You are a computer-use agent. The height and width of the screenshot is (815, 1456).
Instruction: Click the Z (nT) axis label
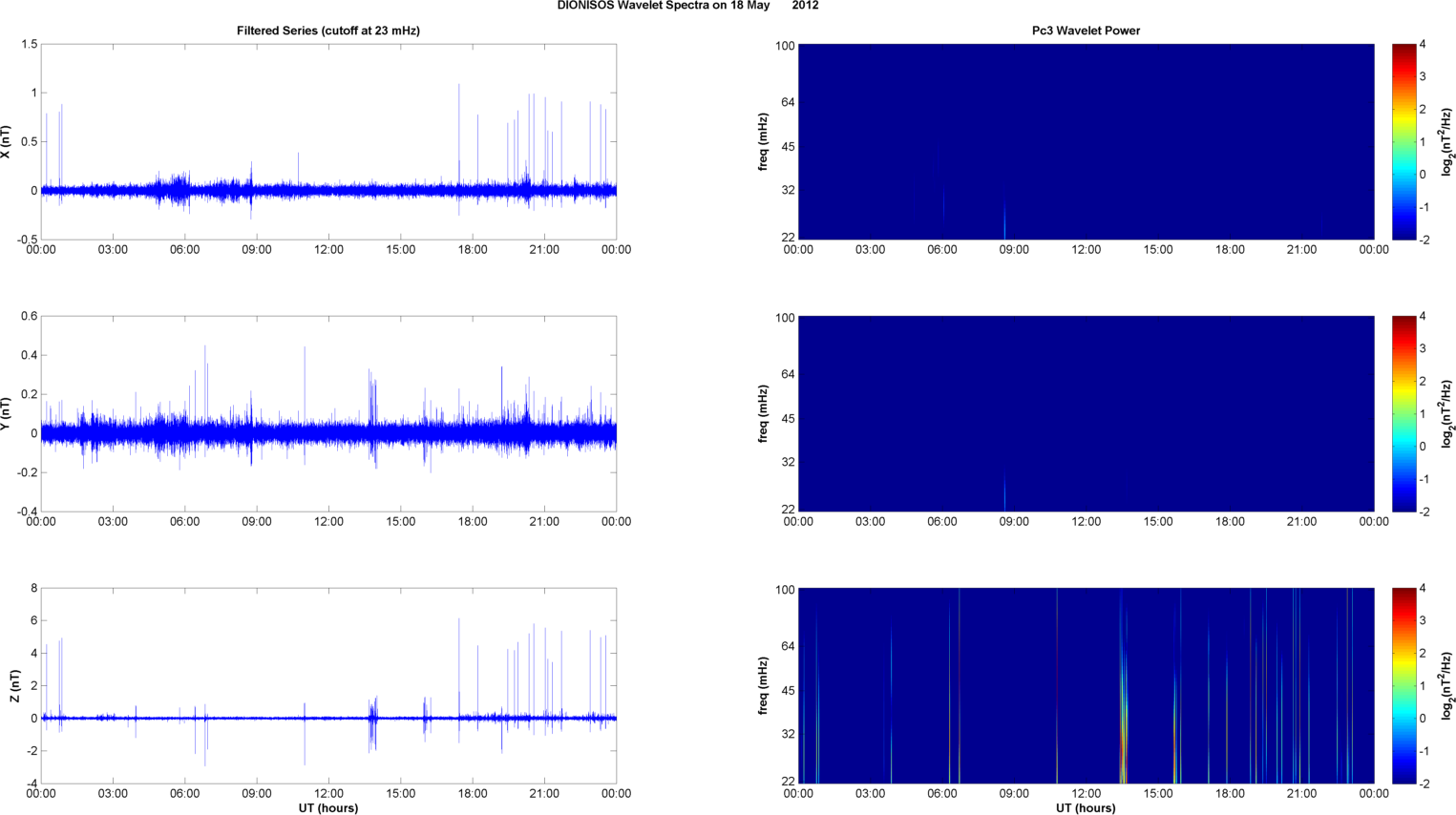(x=14, y=685)
